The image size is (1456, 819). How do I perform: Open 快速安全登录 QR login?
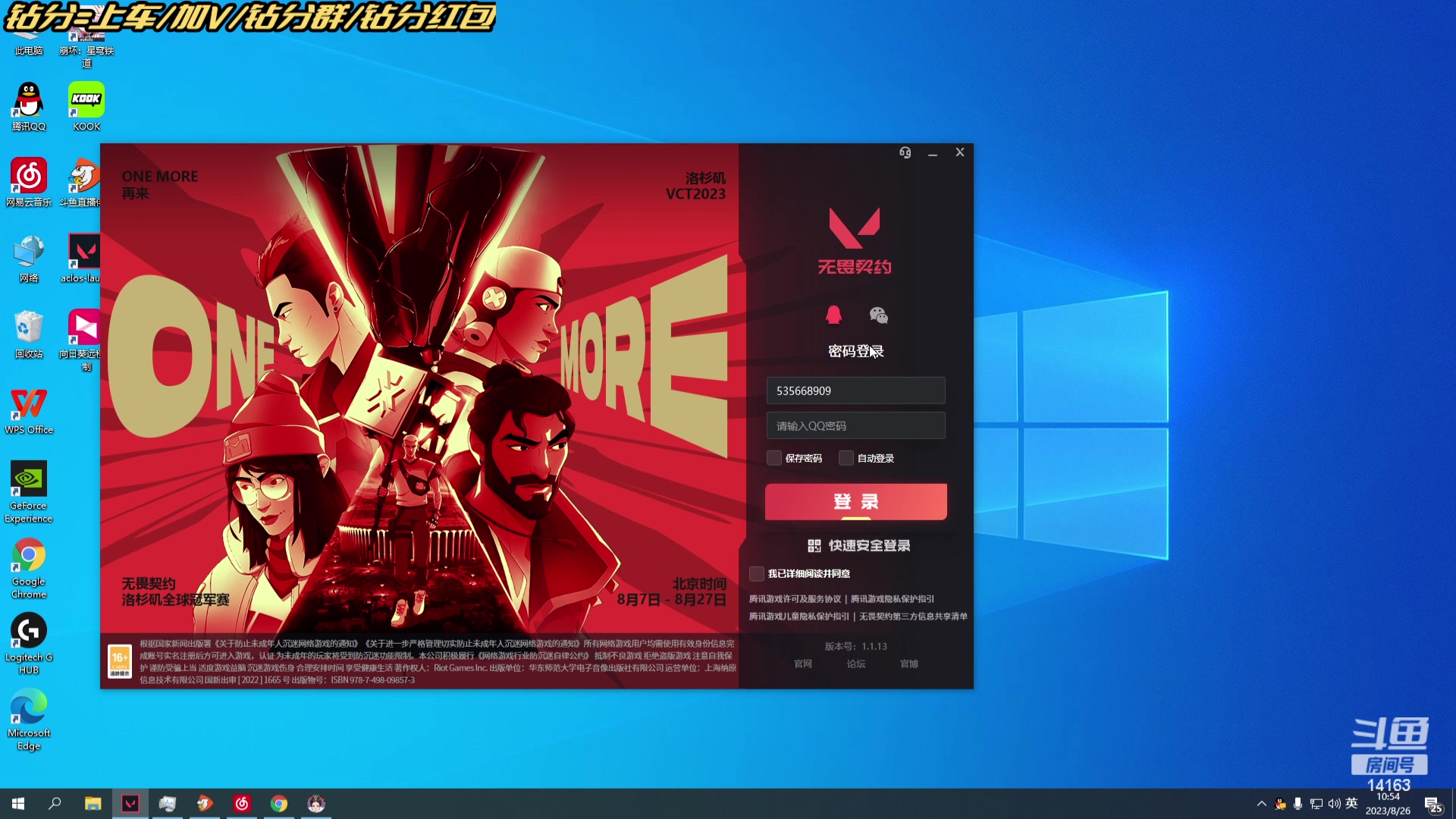pyautogui.click(x=858, y=545)
